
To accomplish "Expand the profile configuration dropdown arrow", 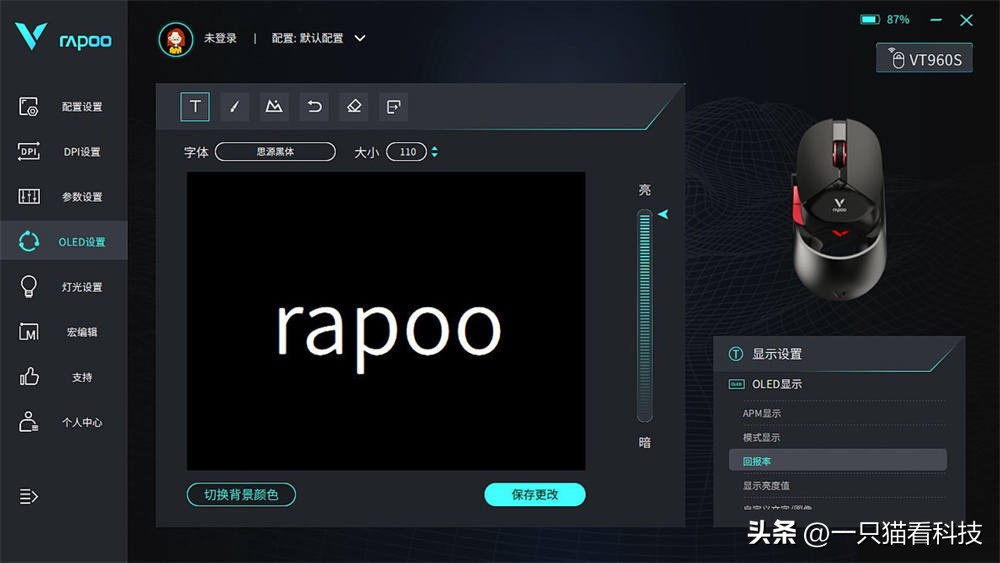I will (x=360, y=38).
